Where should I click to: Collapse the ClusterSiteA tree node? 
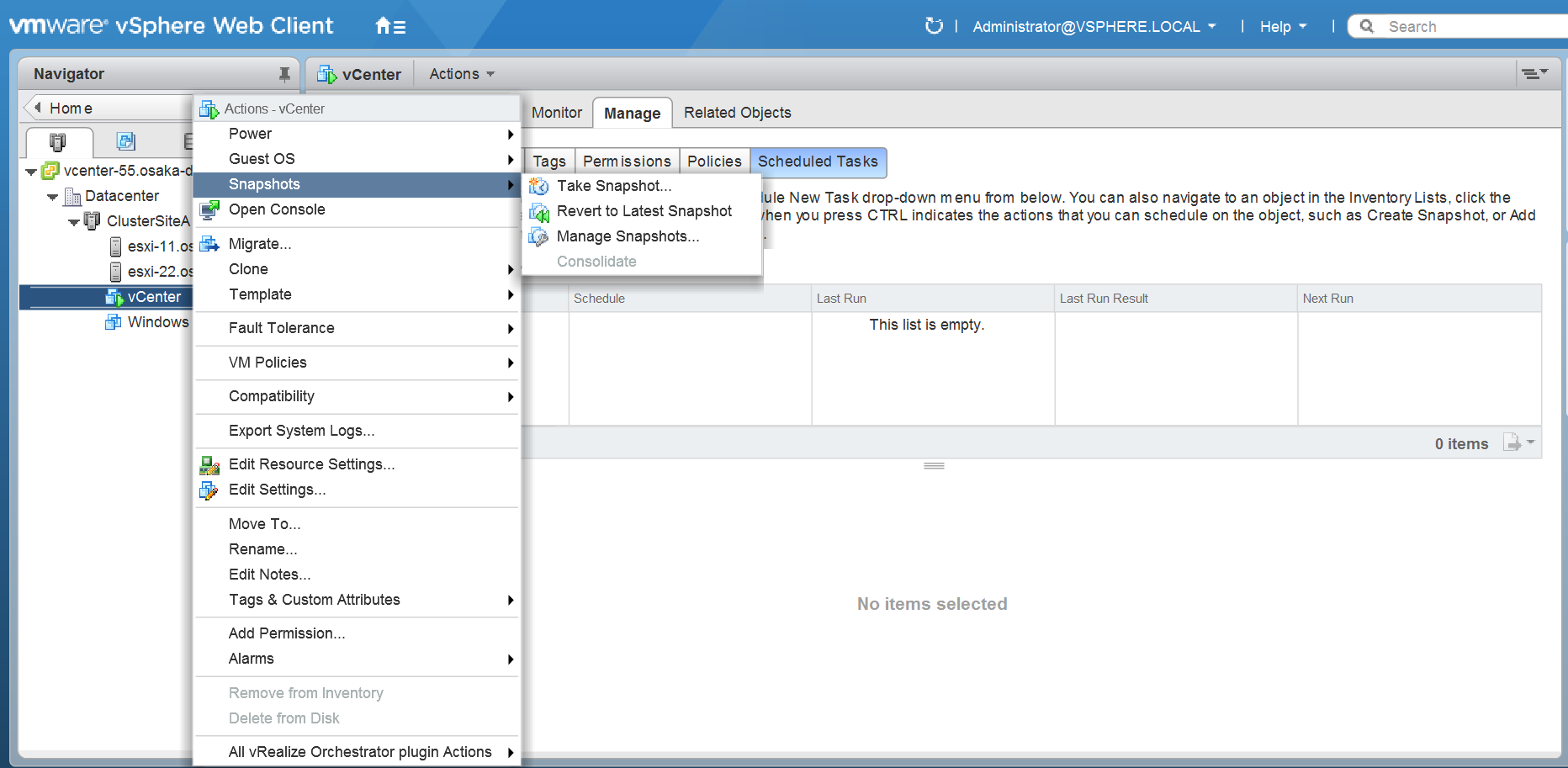tap(74, 222)
